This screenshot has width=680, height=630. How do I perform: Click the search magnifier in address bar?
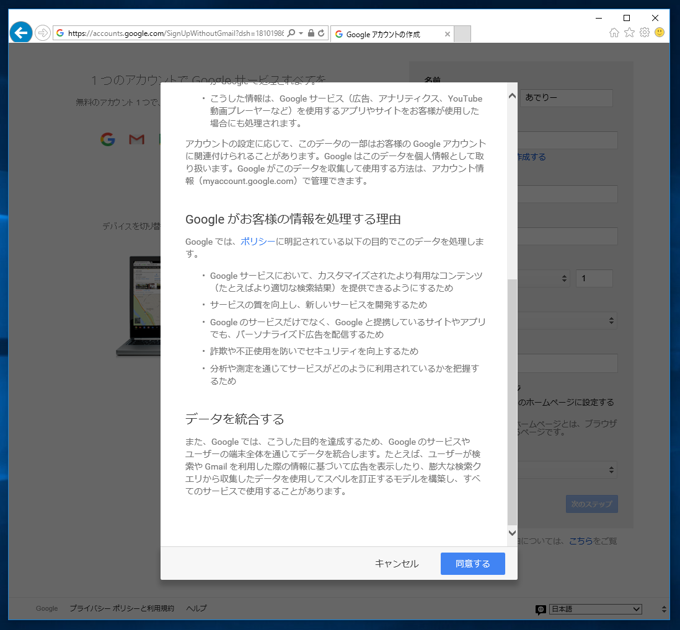(x=291, y=33)
